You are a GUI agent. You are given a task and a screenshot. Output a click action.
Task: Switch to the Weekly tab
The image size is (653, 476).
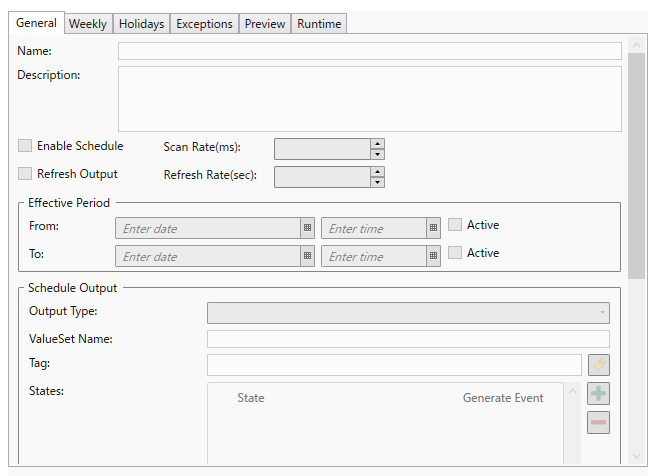pyautogui.click(x=88, y=24)
